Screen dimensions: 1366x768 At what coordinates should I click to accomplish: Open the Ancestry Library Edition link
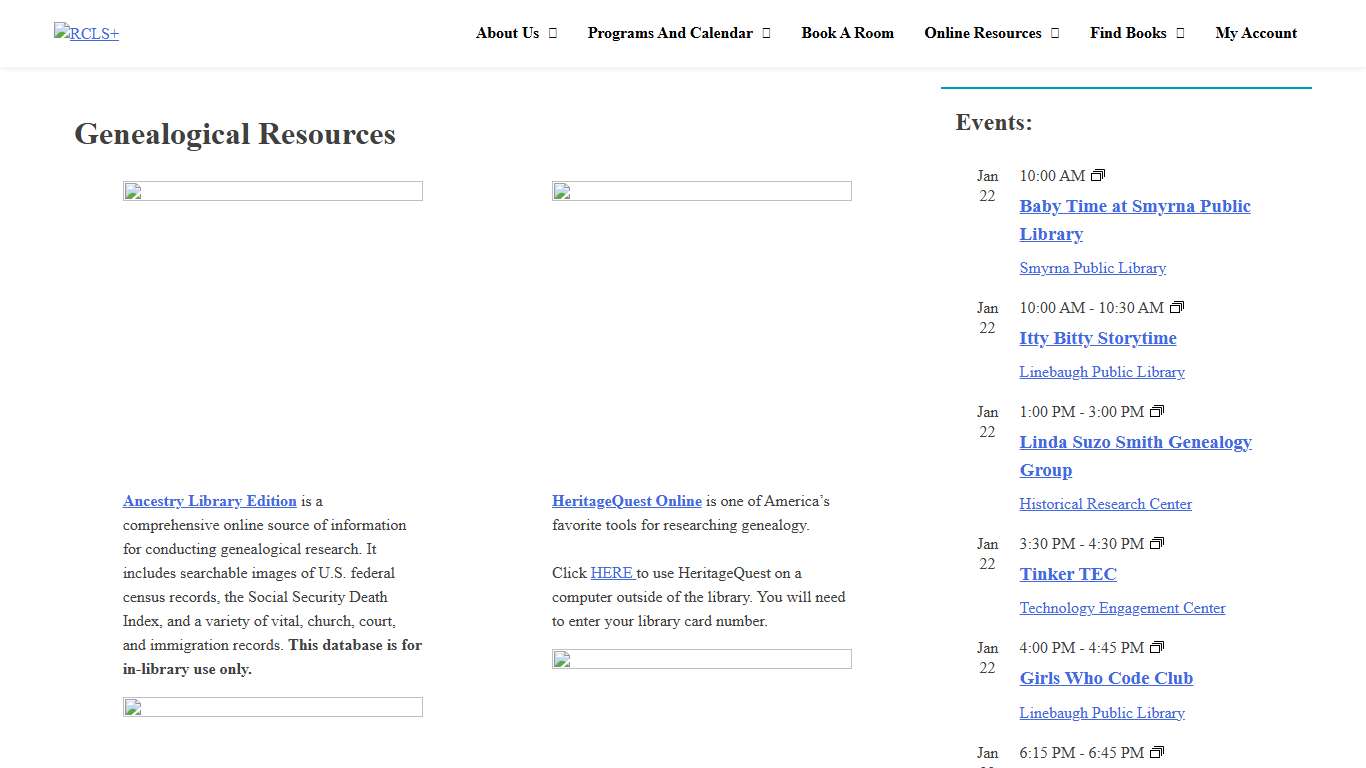pyautogui.click(x=209, y=501)
